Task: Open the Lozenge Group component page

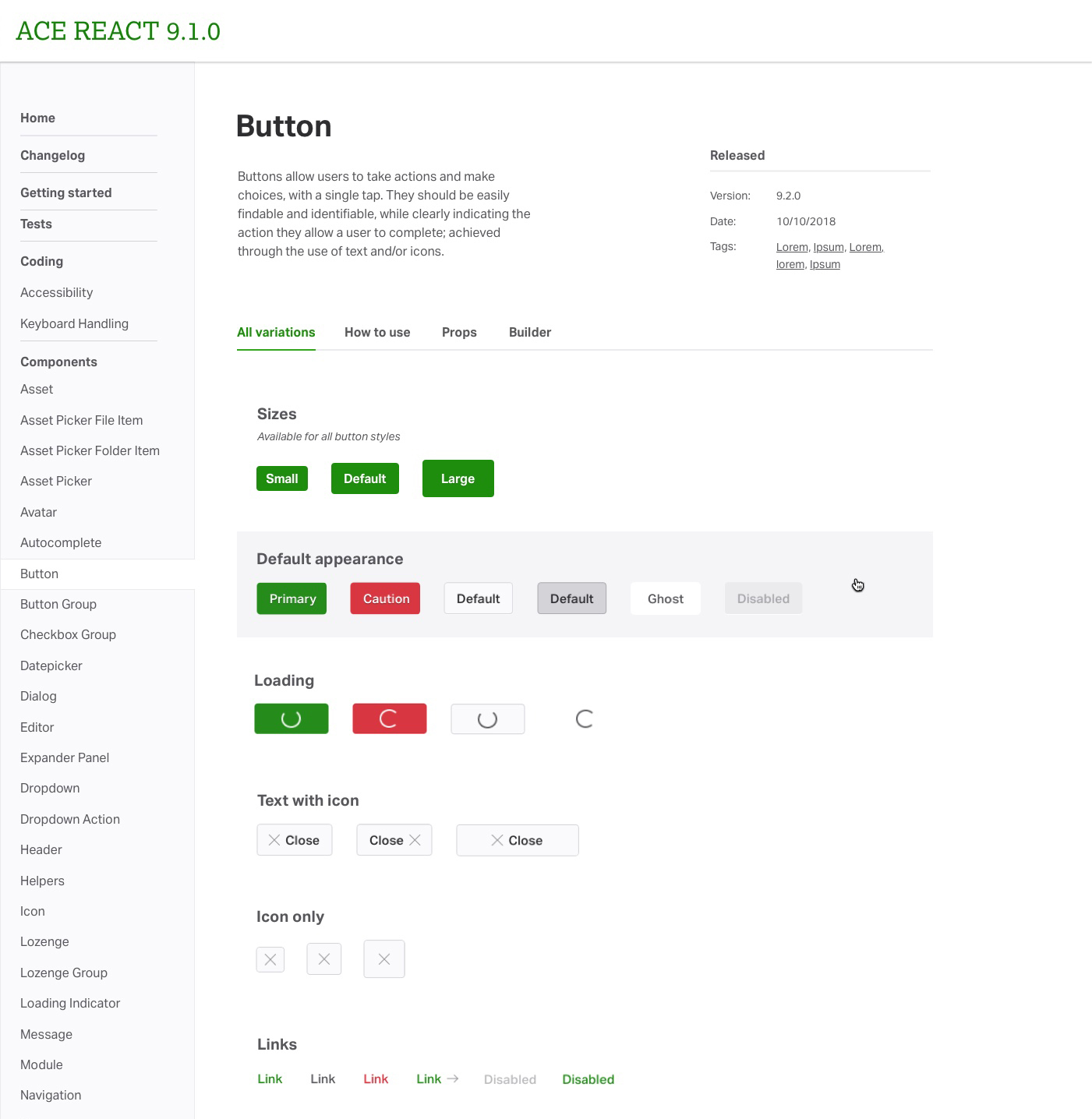Action: [x=64, y=973]
